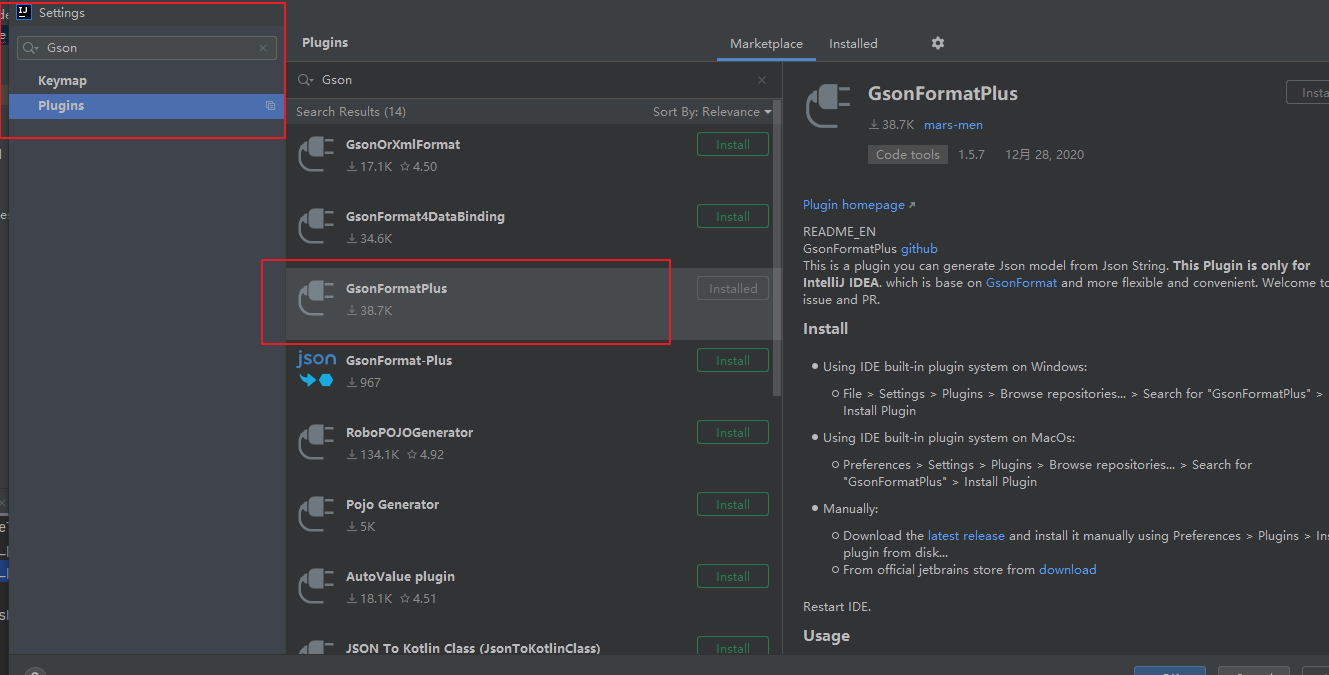
Task: Select the RoboPOJOGenerator plugin name
Action: click(409, 433)
